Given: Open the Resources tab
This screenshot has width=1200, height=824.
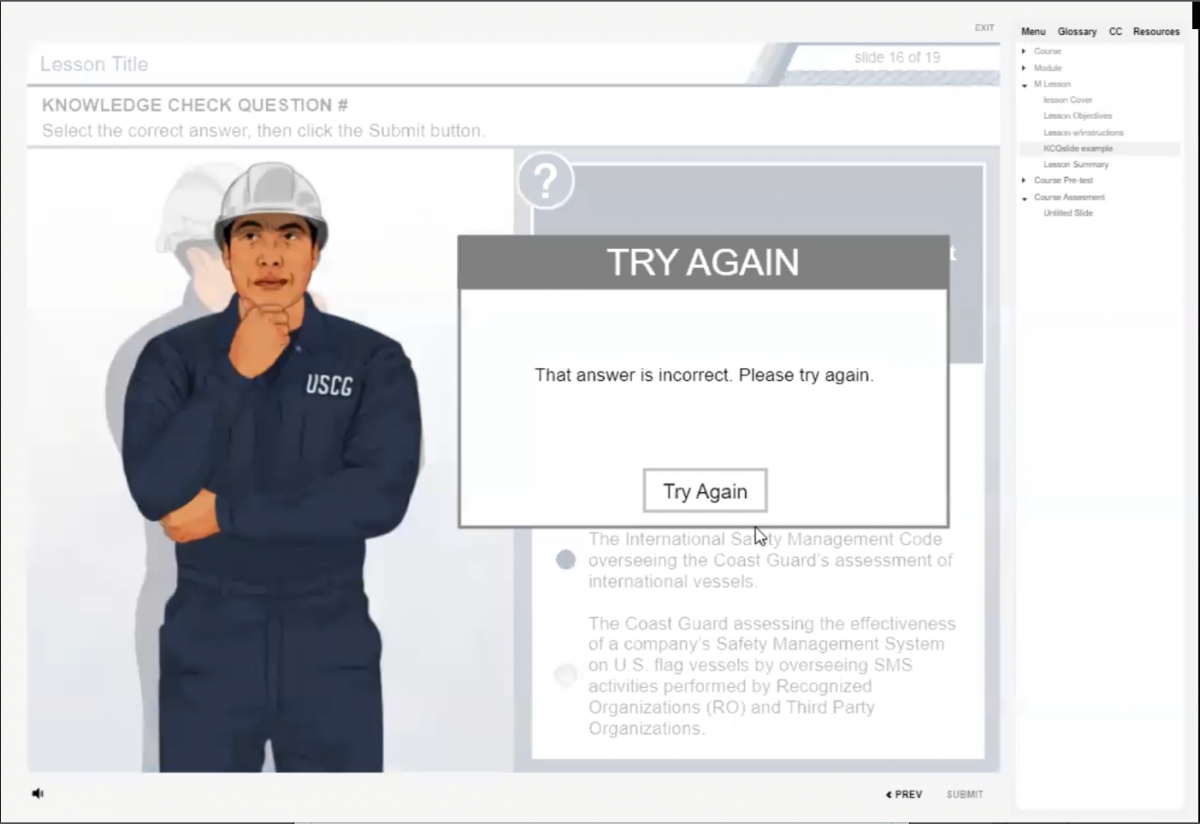Looking at the screenshot, I should pos(1156,32).
